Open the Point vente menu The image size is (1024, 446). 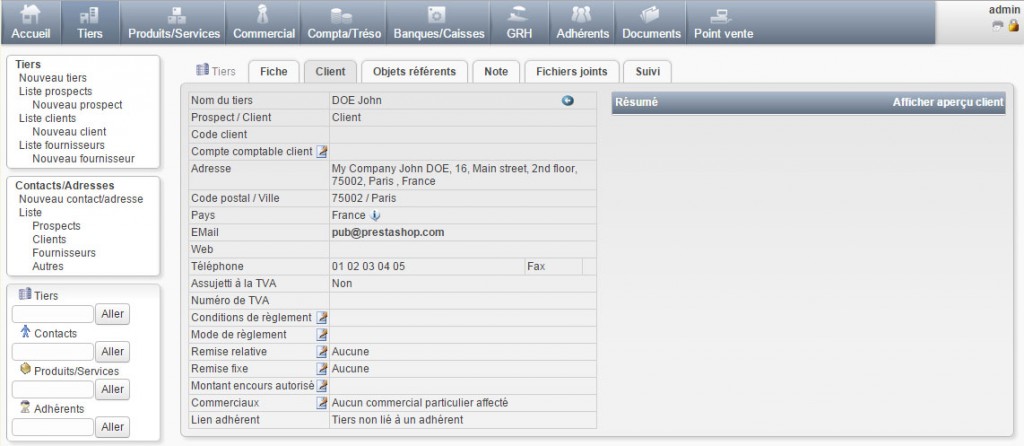tap(723, 23)
